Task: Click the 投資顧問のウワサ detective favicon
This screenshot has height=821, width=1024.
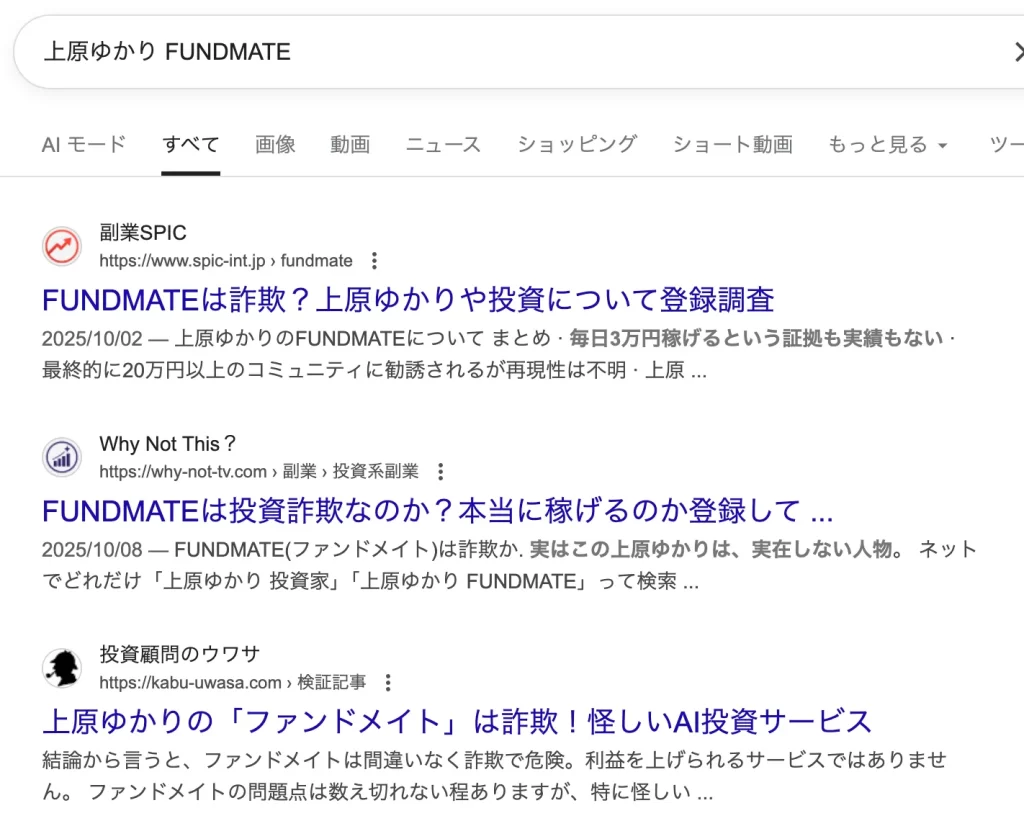Action: coord(62,668)
